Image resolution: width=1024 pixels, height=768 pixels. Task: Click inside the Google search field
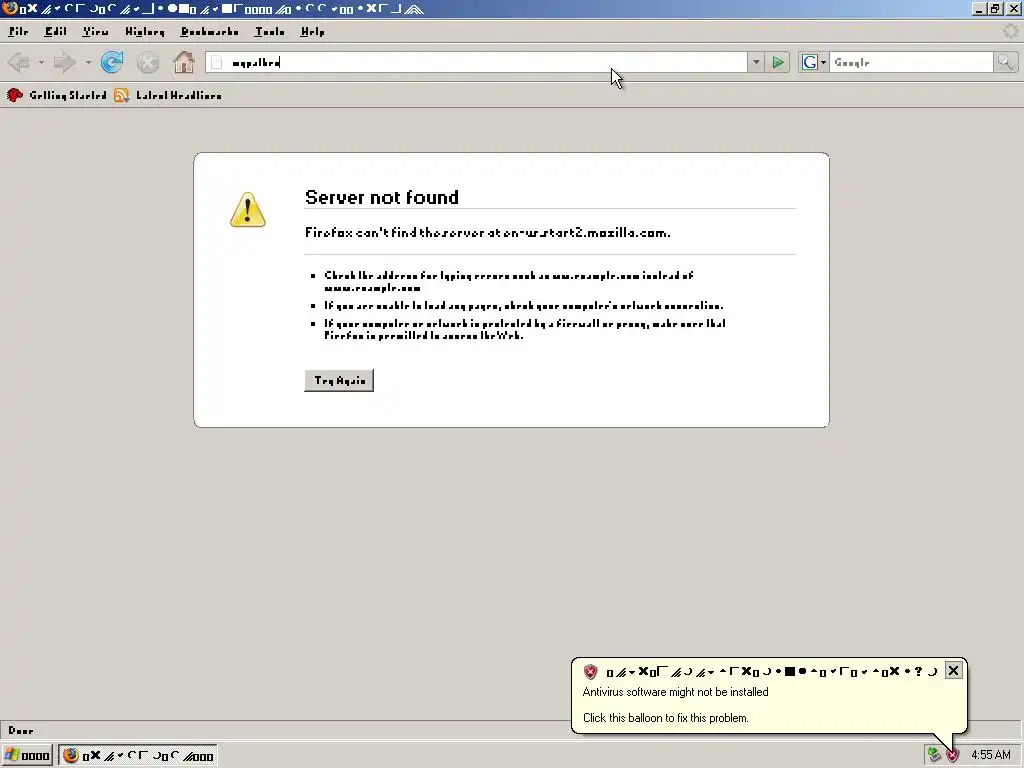911,62
